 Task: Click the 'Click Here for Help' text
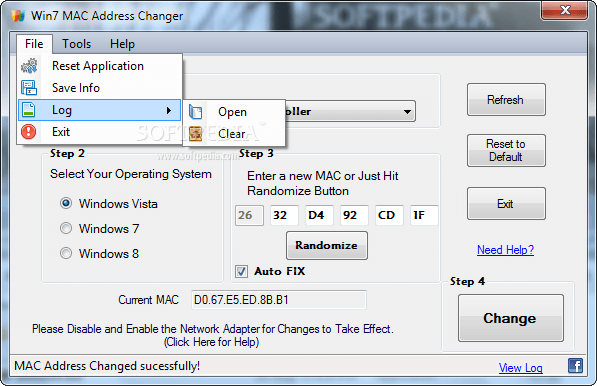(212, 342)
